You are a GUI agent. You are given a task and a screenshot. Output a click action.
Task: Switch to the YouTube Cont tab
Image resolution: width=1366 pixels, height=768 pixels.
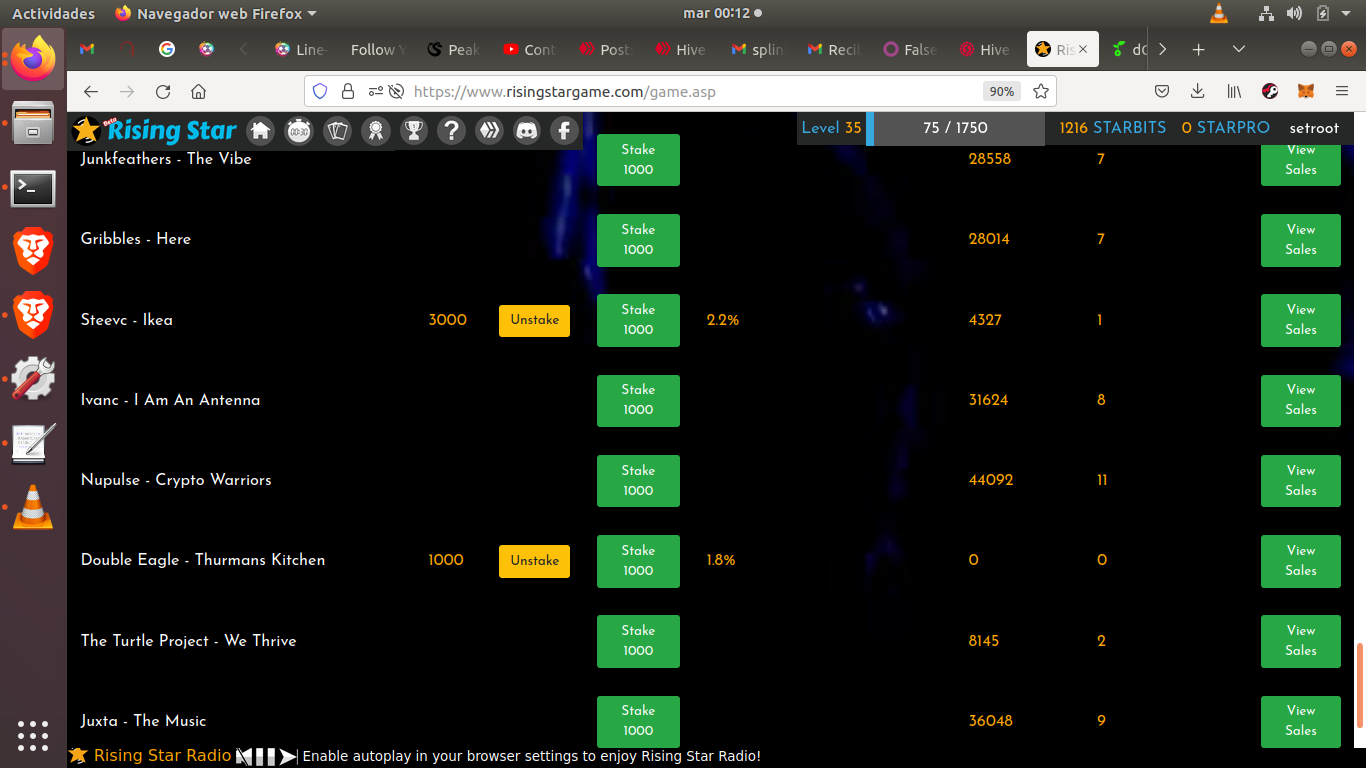coord(531,49)
